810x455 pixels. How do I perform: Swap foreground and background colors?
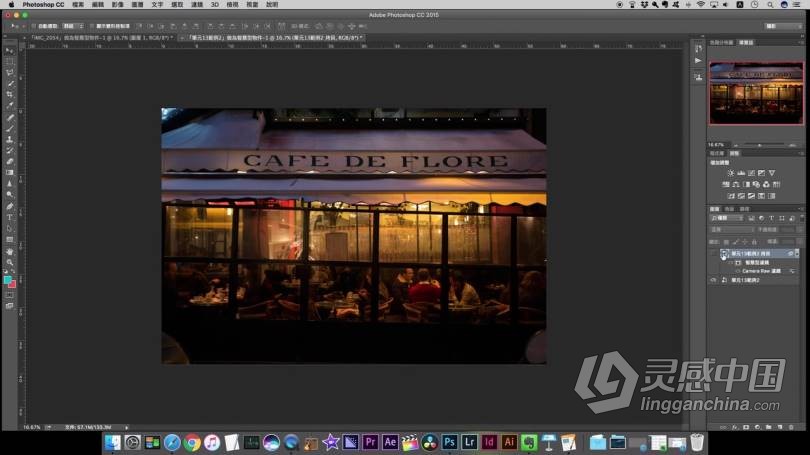[x=13, y=273]
